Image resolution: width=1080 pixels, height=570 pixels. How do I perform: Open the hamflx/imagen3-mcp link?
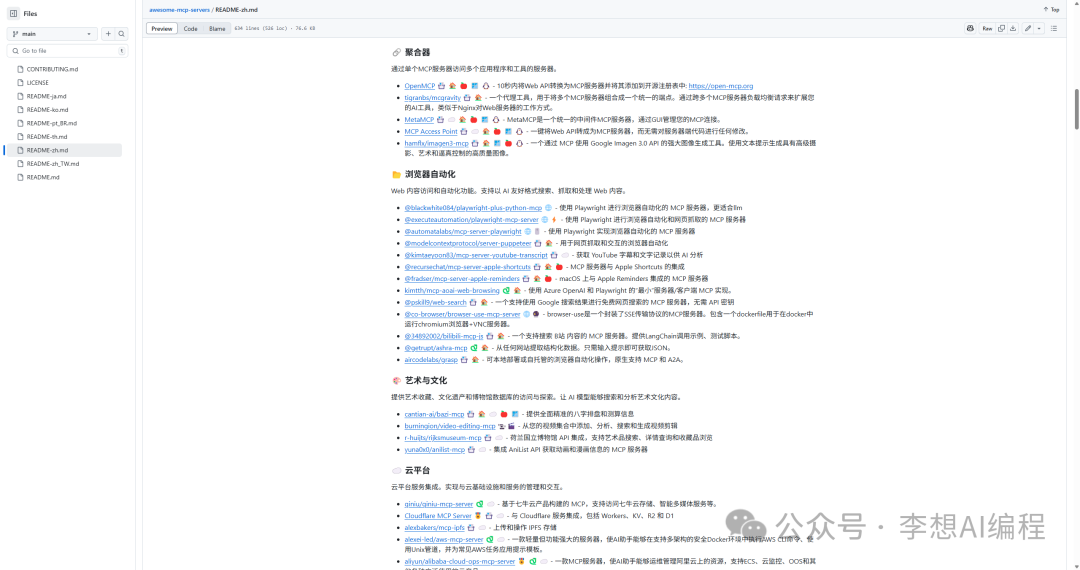tap(436, 143)
